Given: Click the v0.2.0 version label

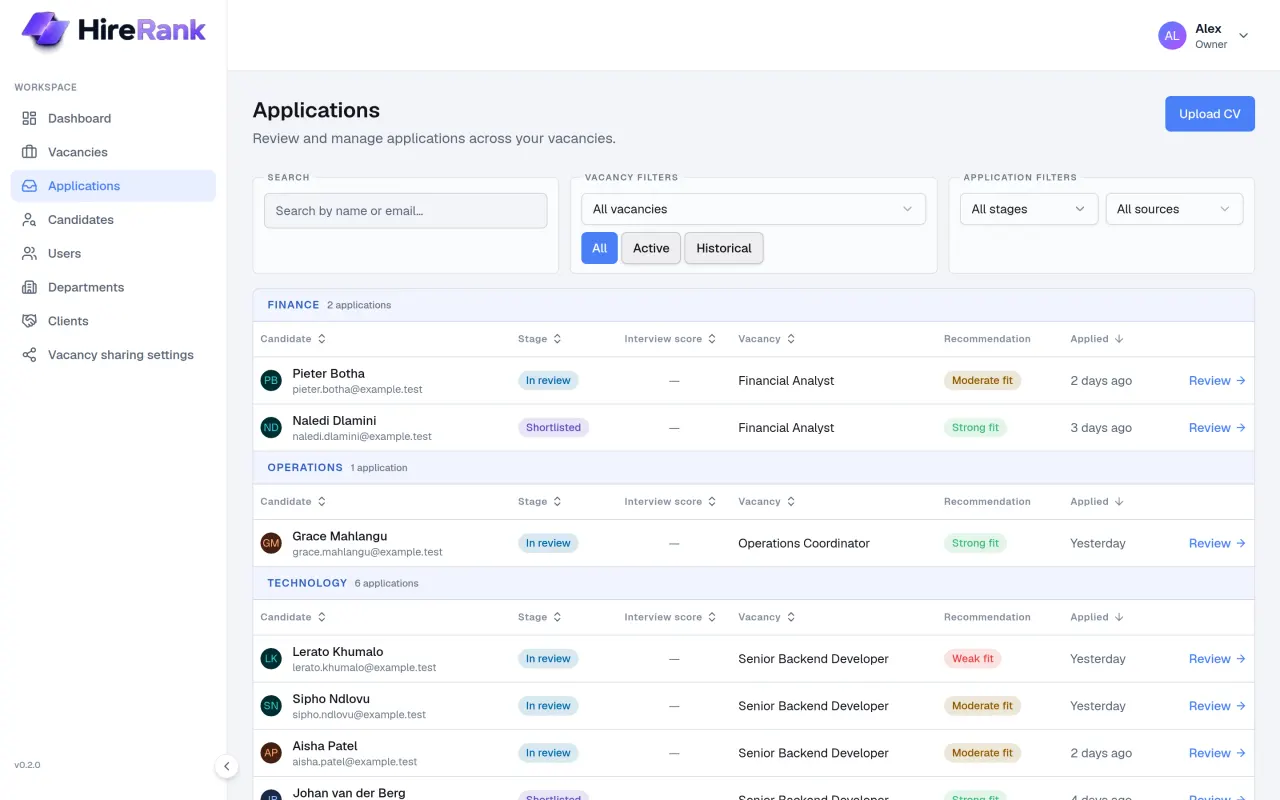Looking at the screenshot, I should point(27,765).
